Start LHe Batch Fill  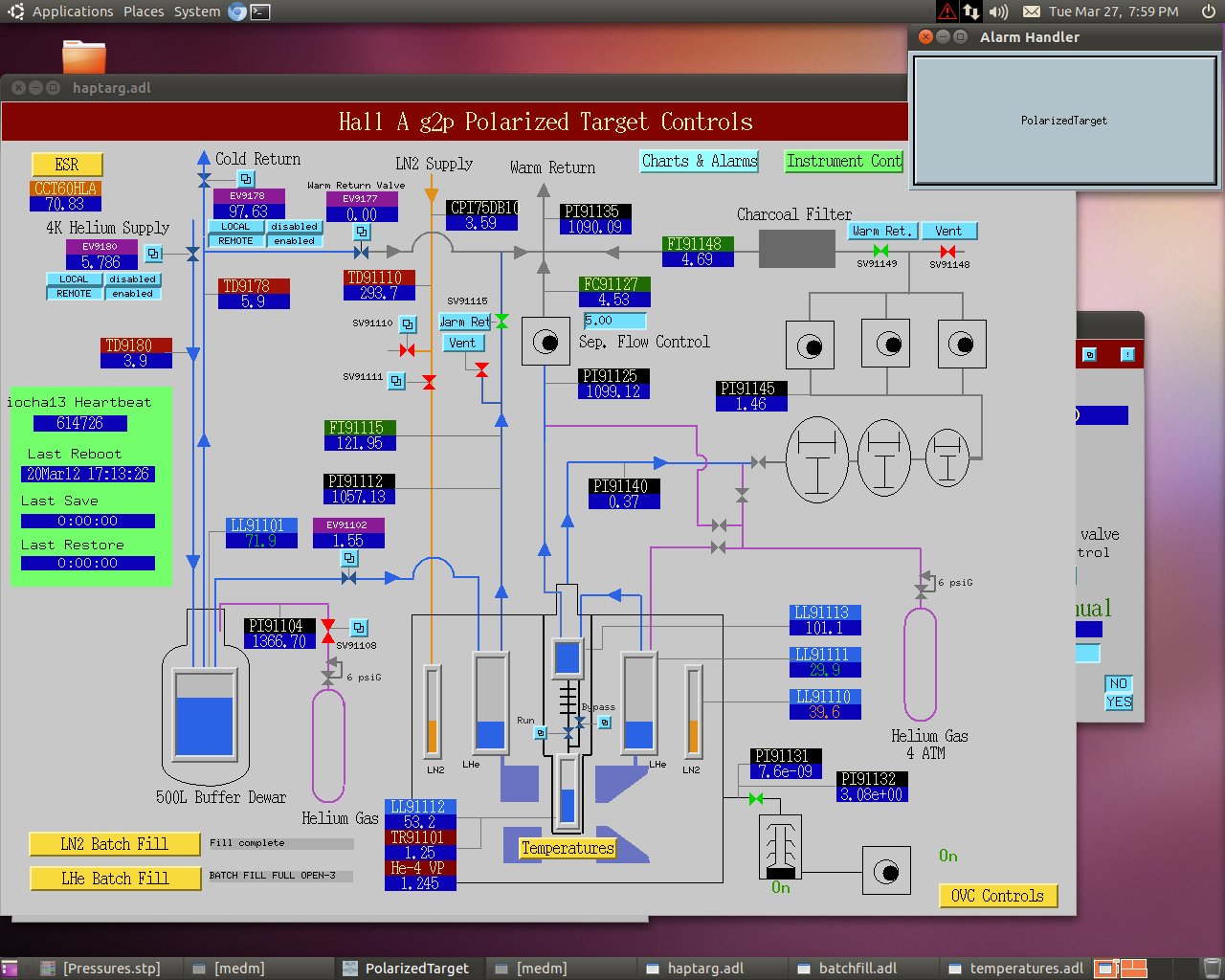pos(115,878)
